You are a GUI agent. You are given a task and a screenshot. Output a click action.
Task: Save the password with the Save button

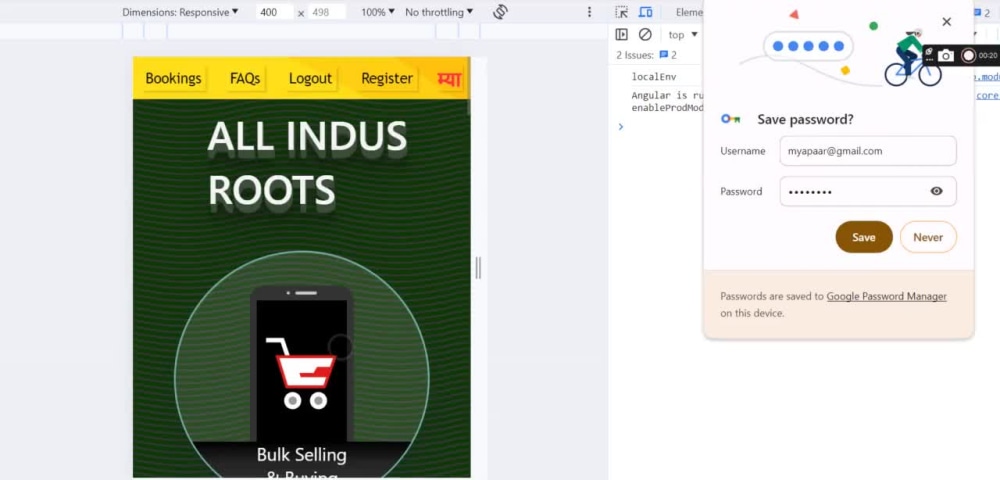tap(864, 237)
